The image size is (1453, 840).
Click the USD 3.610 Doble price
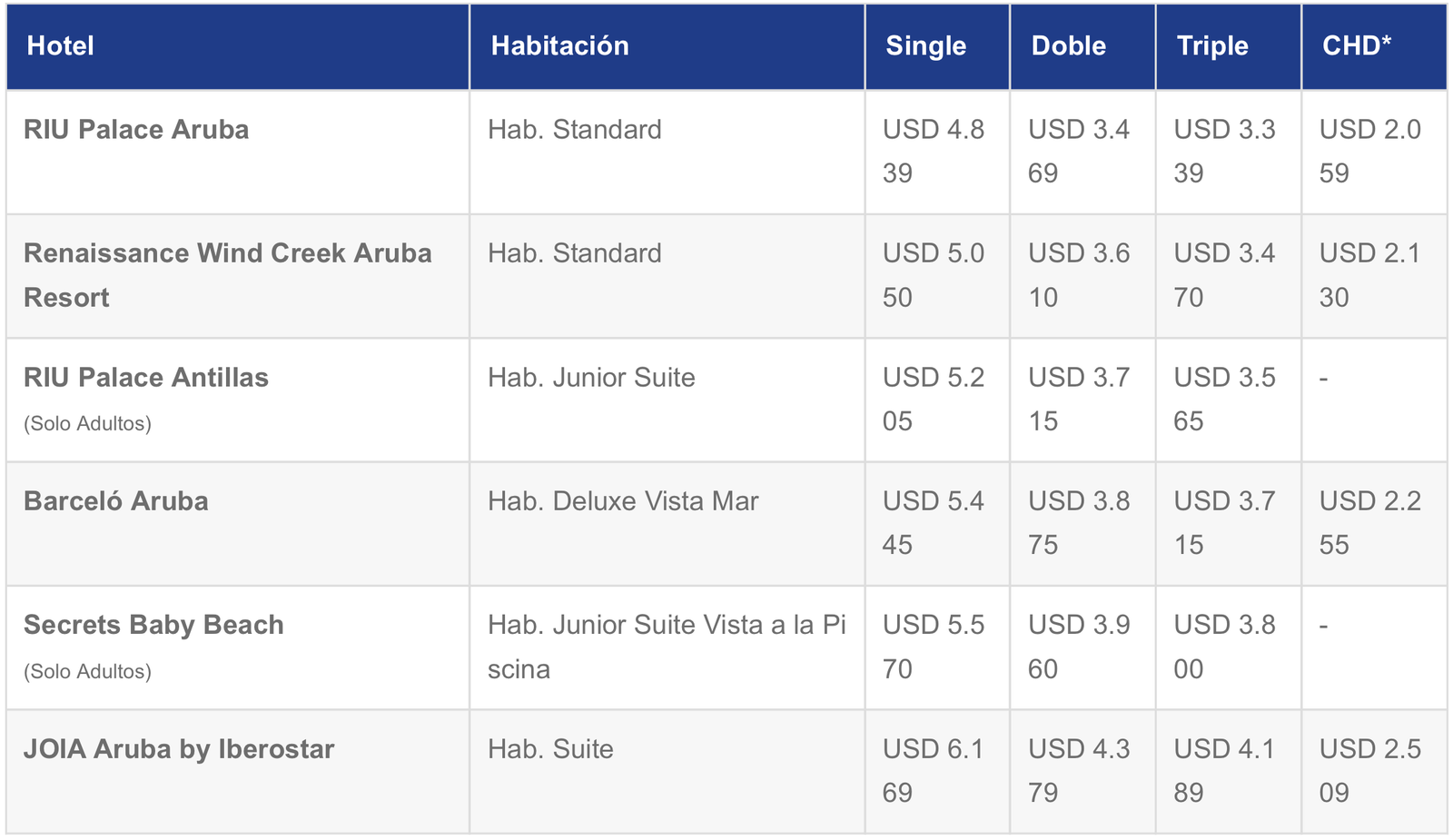(1079, 275)
